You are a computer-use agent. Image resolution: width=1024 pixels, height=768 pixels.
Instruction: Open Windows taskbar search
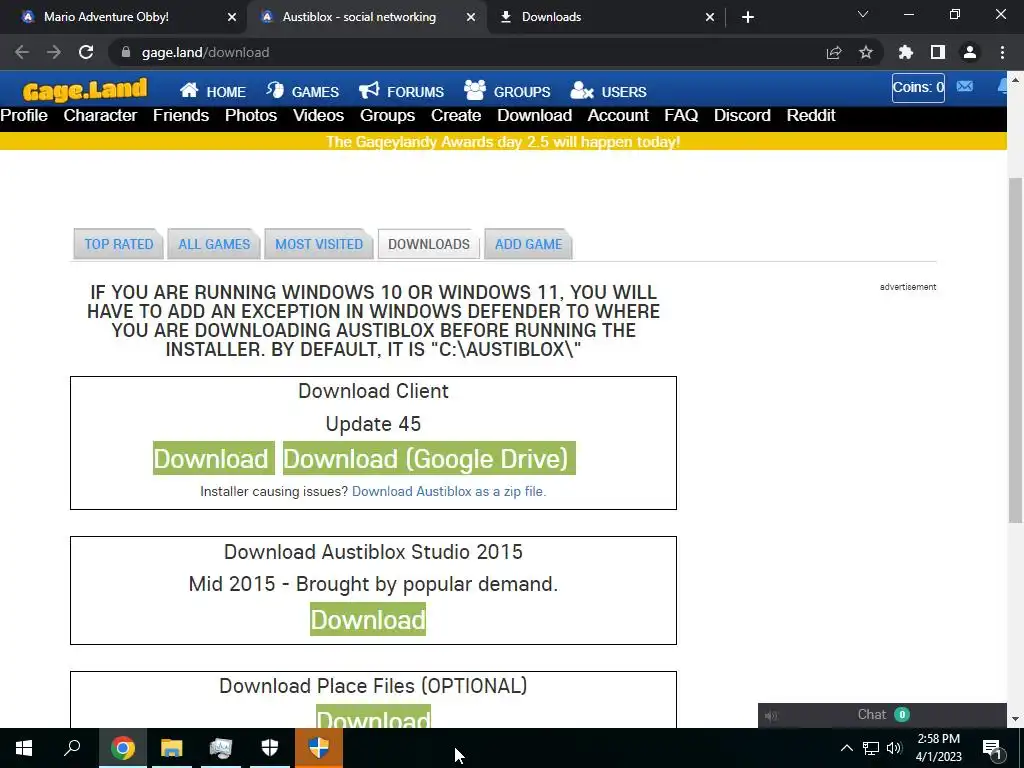[72, 748]
